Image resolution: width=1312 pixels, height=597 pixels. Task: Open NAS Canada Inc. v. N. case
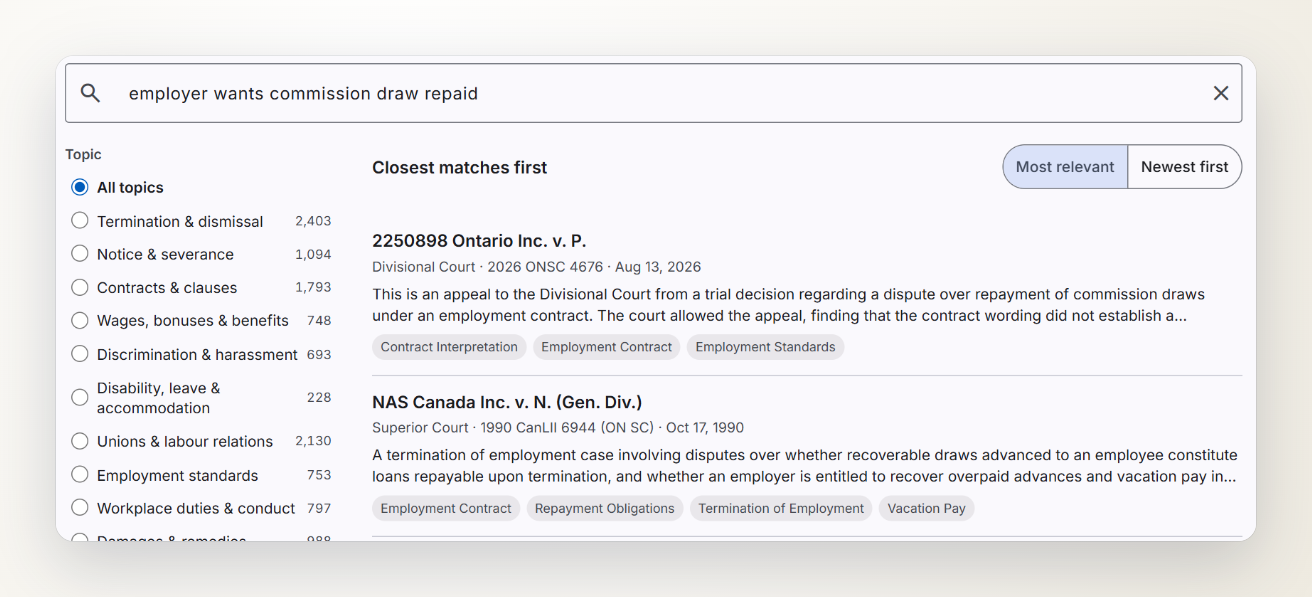(507, 402)
